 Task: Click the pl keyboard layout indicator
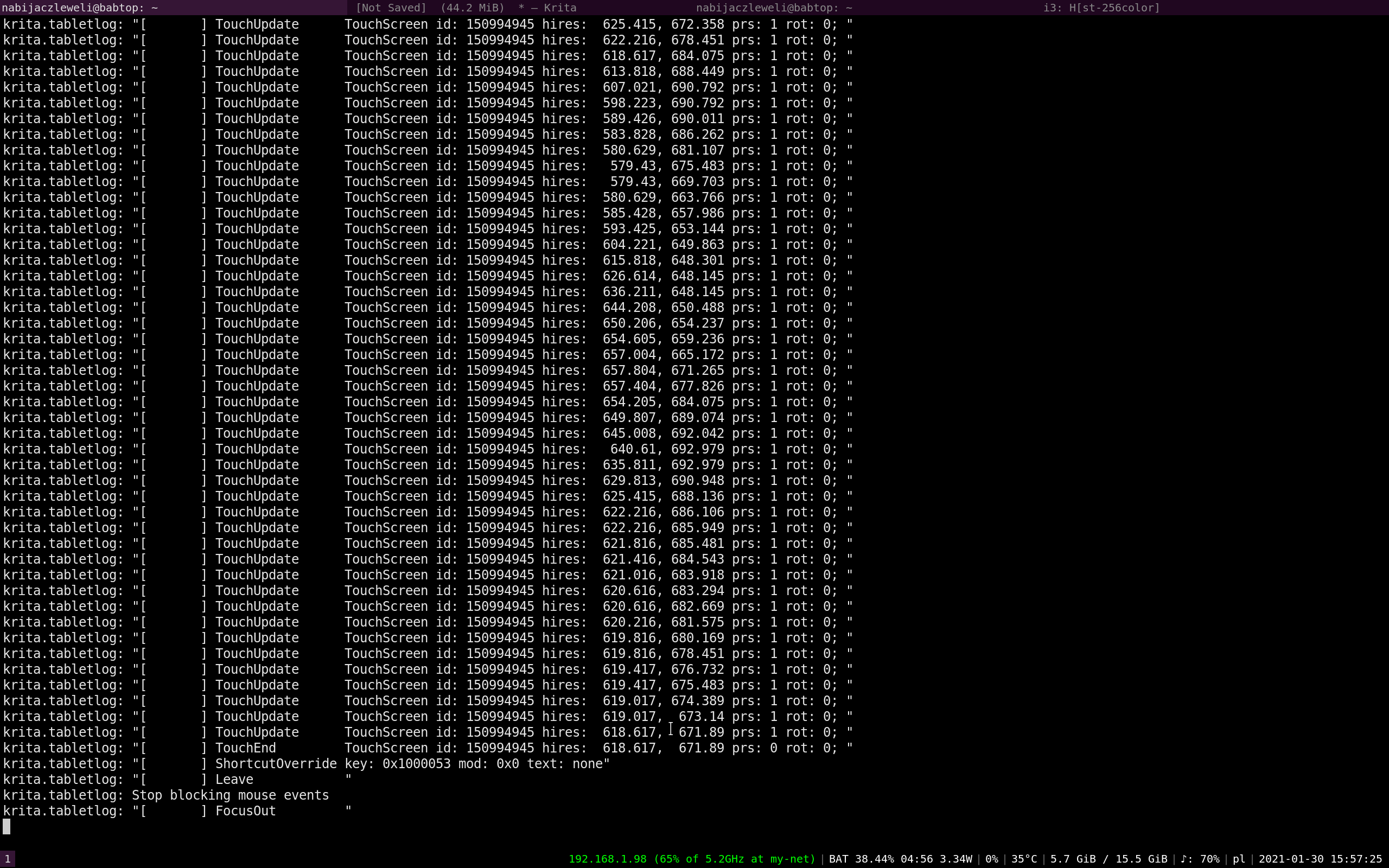(1239, 859)
